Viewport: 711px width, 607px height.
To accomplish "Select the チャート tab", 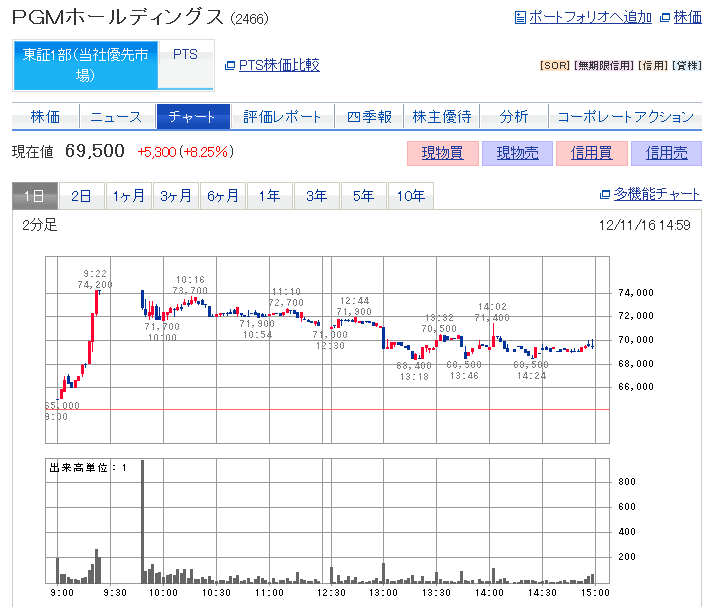I will click(193, 117).
